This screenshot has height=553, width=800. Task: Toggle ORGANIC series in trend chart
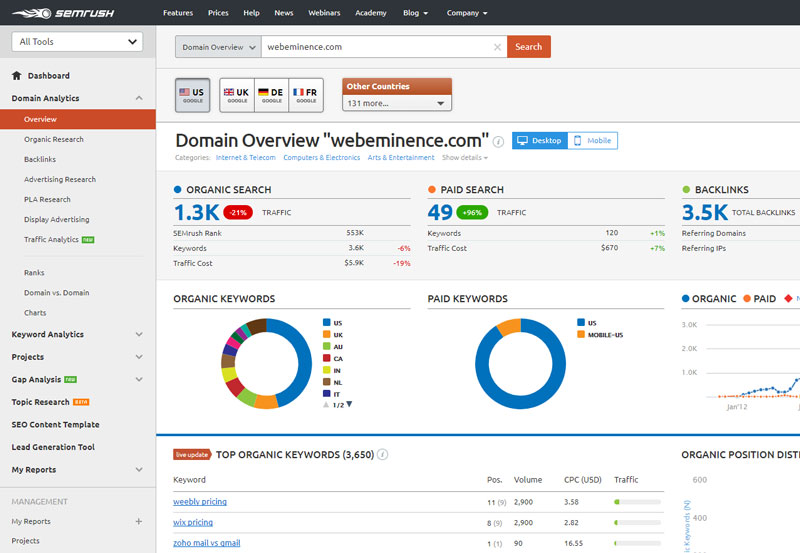pyautogui.click(x=709, y=298)
